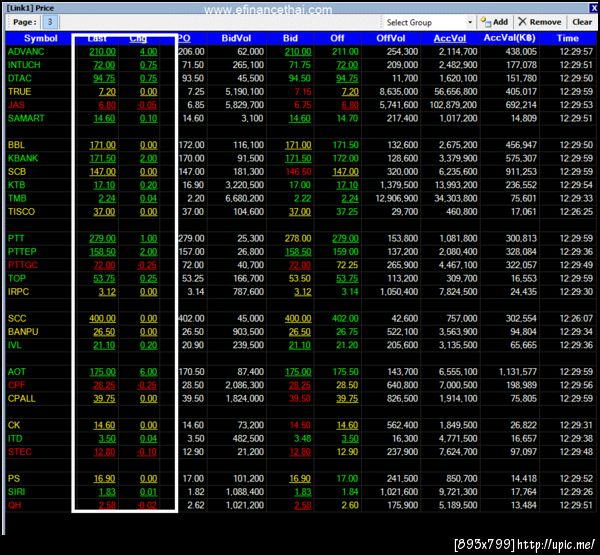Select the IRPC symbol

[18, 292]
